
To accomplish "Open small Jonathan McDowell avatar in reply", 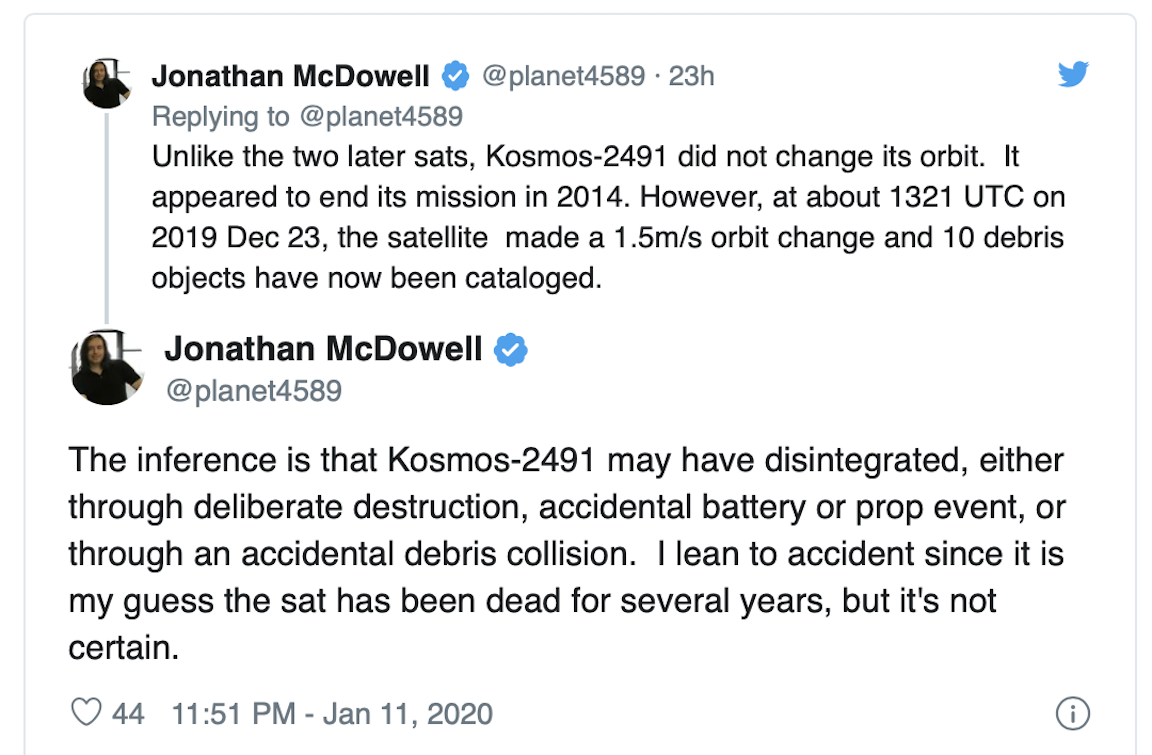I will point(107,84).
